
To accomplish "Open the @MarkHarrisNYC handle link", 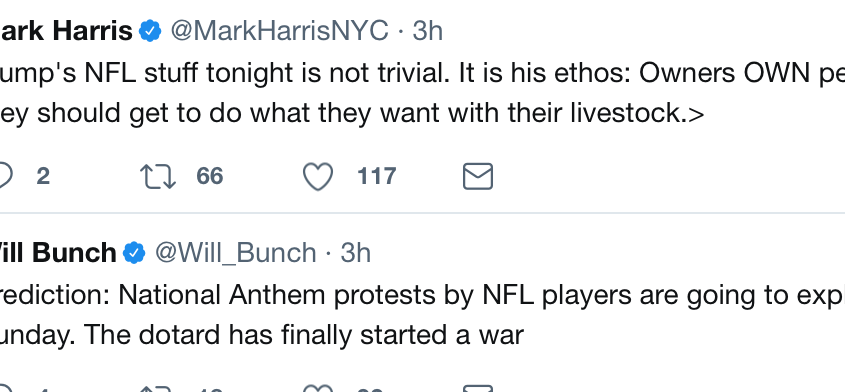I will [x=279, y=31].
